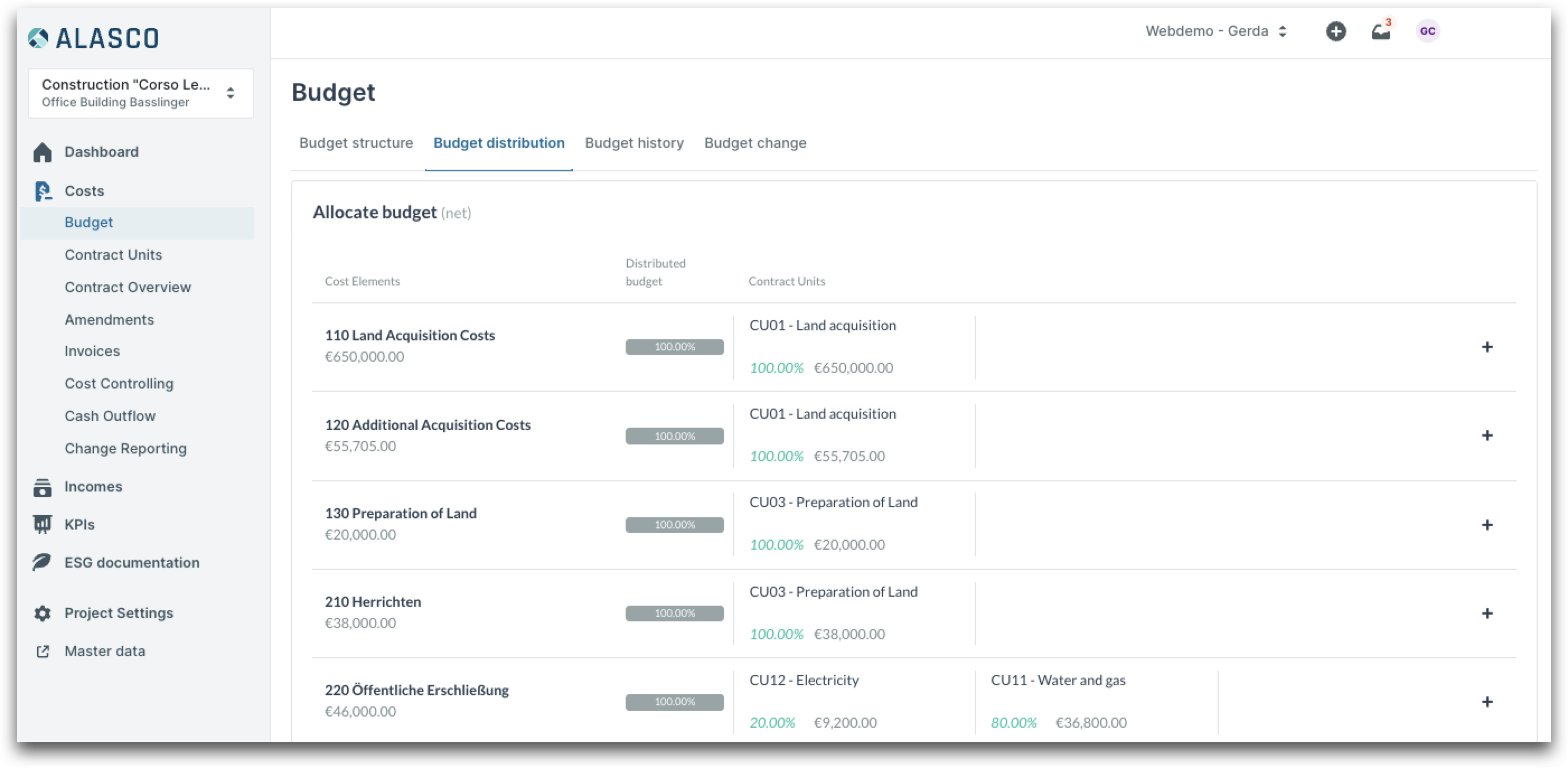This screenshot has height=768, width=1568.
Task: Click the Master data external link icon
Action: (x=42, y=652)
